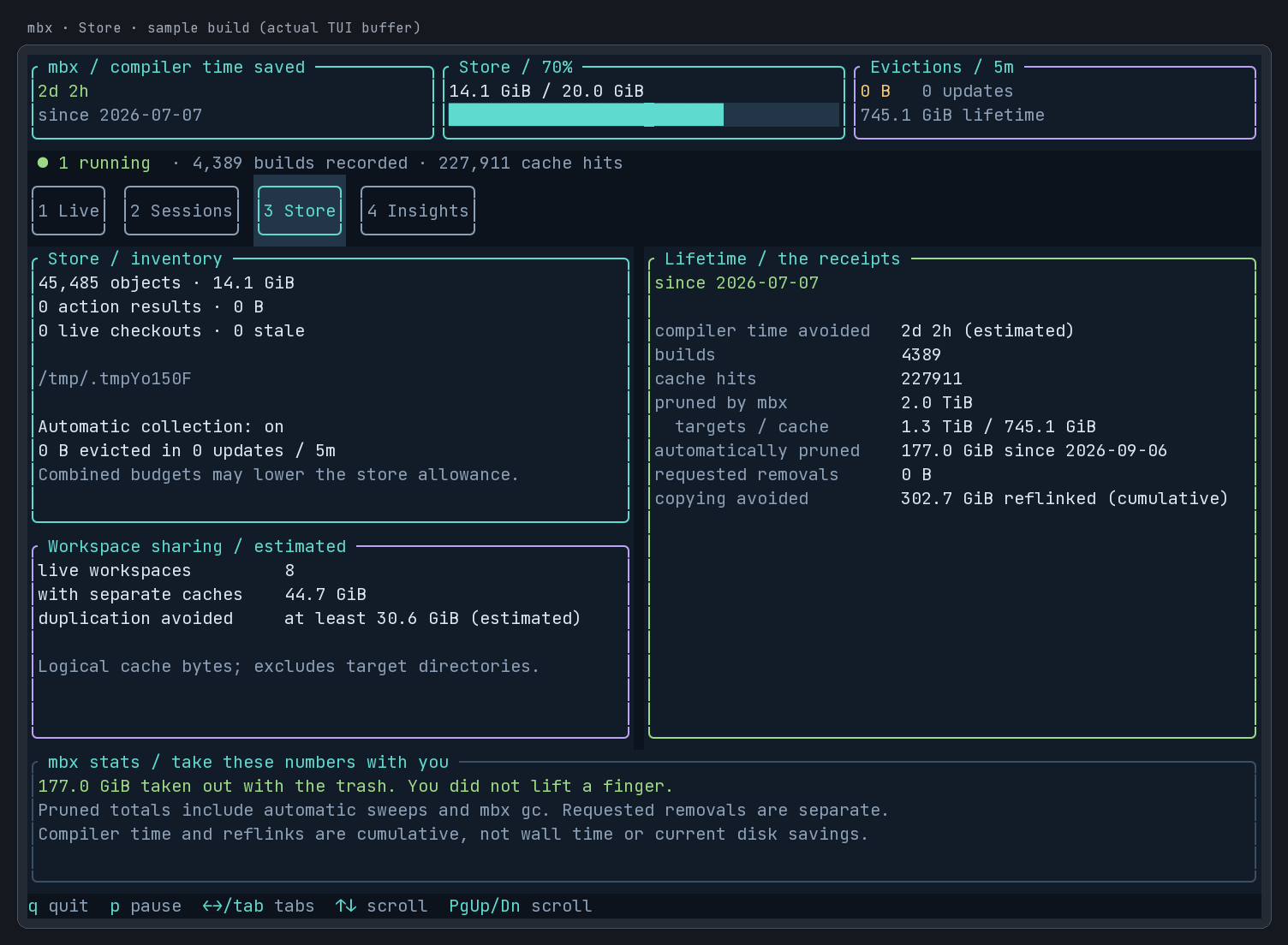Click 'at least 30.6 GiB (estimated)' value
Screen dimensions: 1288x945
point(432,618)
